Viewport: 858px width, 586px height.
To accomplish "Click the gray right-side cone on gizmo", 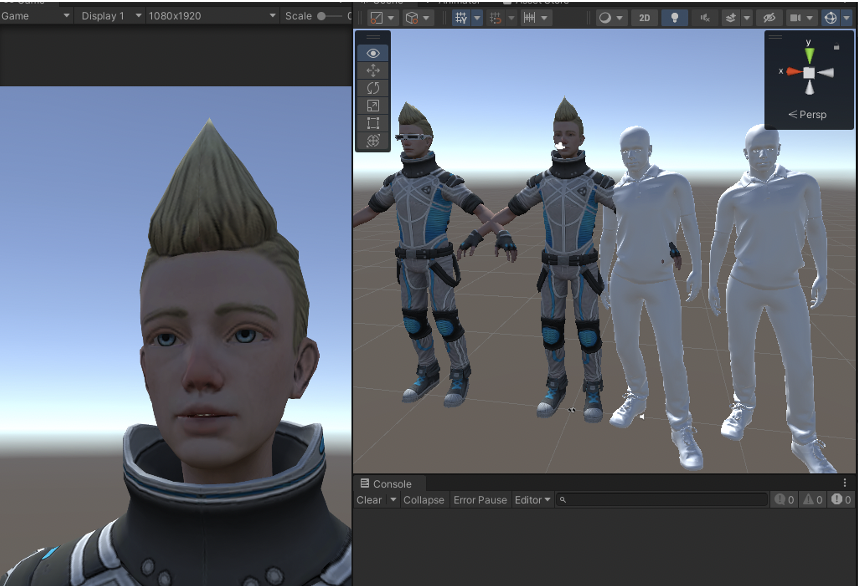I will click(x=826, y=73).
